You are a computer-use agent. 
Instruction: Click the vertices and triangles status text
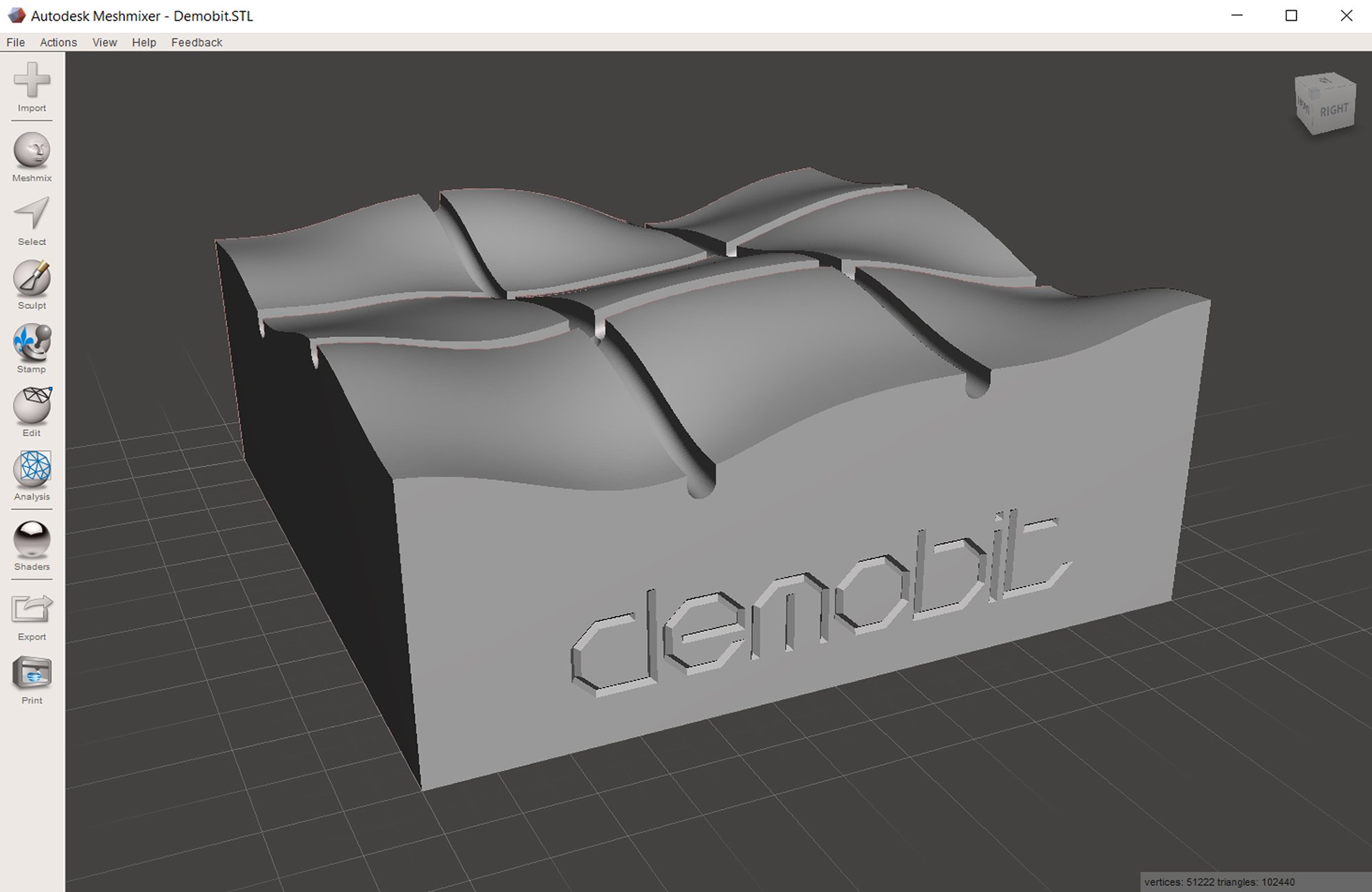1219,882
